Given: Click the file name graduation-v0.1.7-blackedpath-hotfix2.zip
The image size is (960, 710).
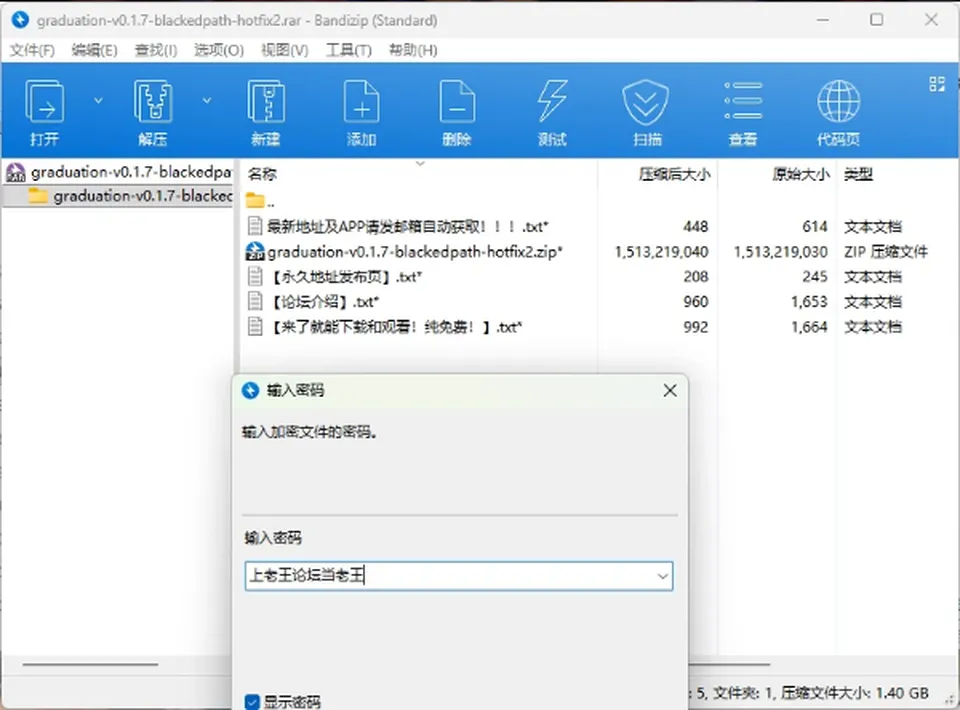Looking at the screenshot, I should 414,252.
